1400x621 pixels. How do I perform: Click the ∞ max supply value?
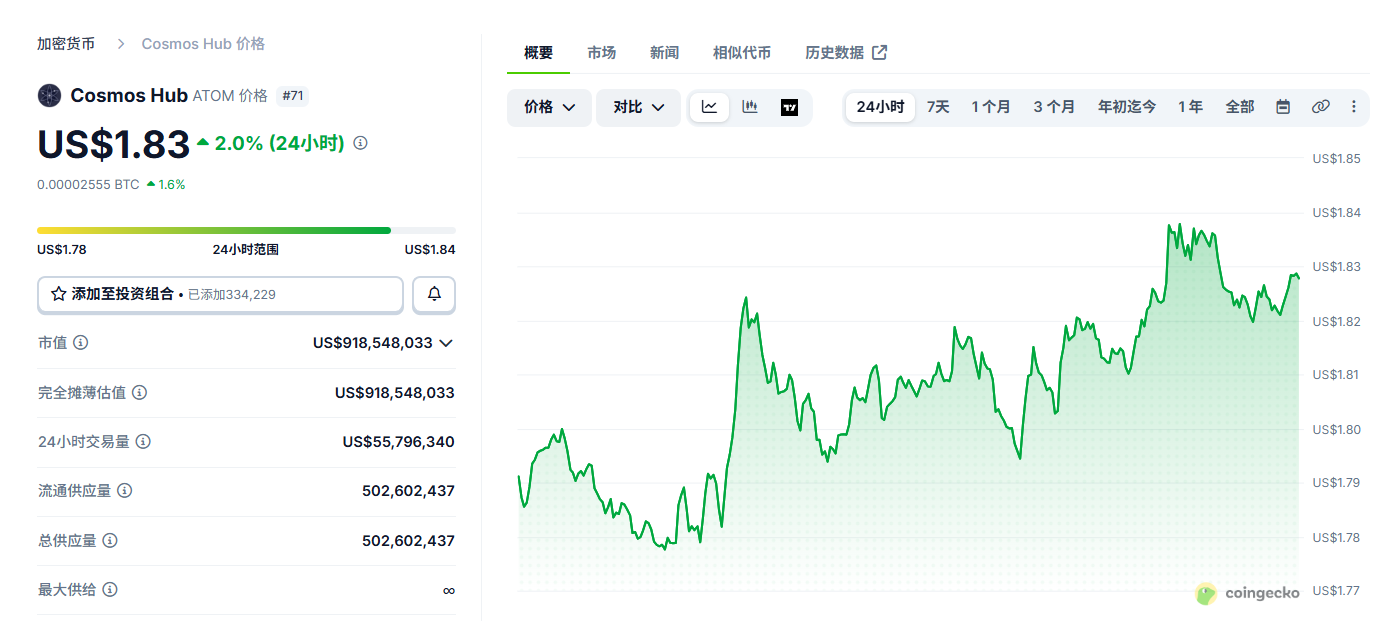[449, 591]
